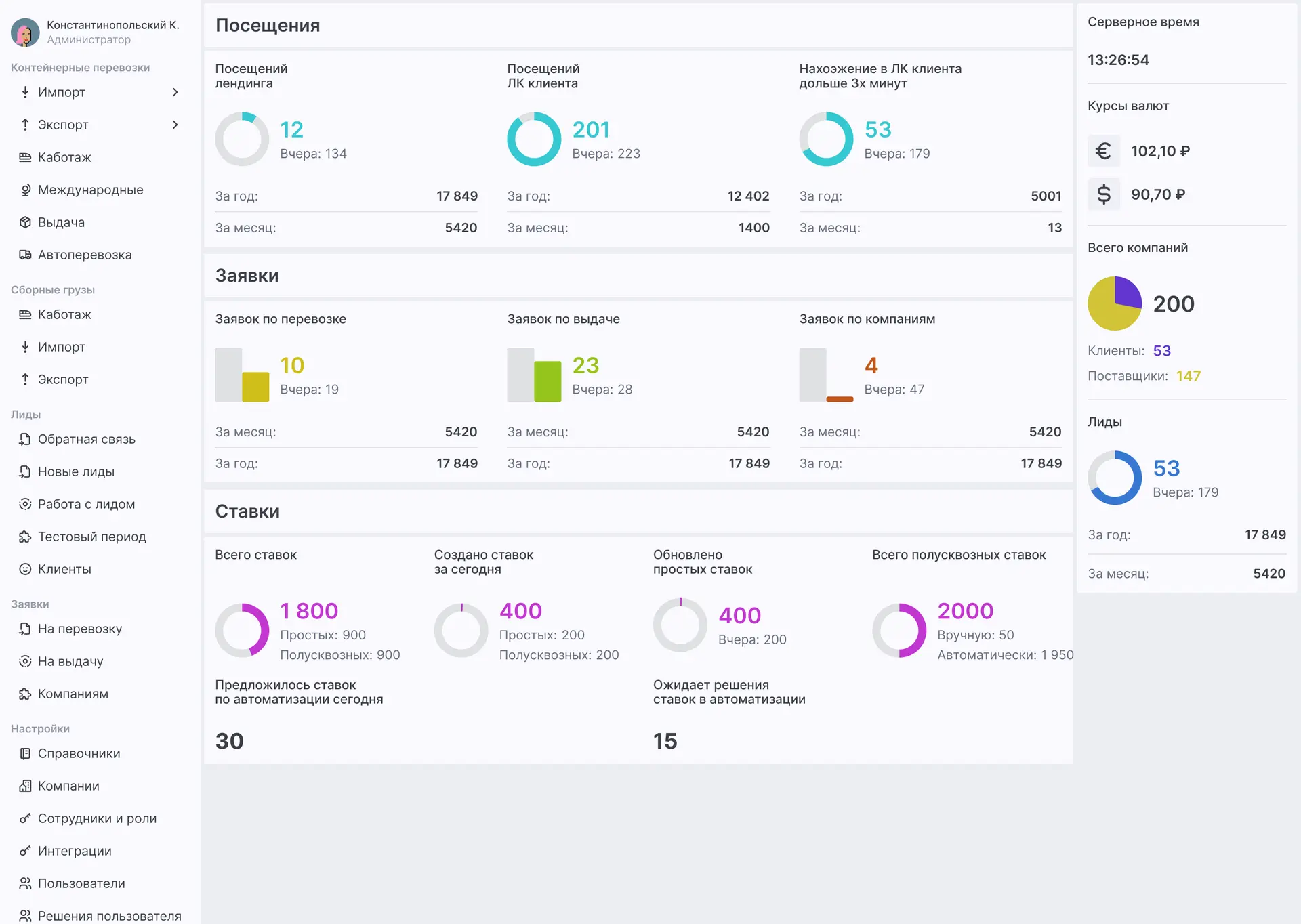Image resolution: width=1301 pixels, height=924 pixels.
Task: Click the username Константинопольский К.
Action: pyautogui.click(x=113, y=25)
